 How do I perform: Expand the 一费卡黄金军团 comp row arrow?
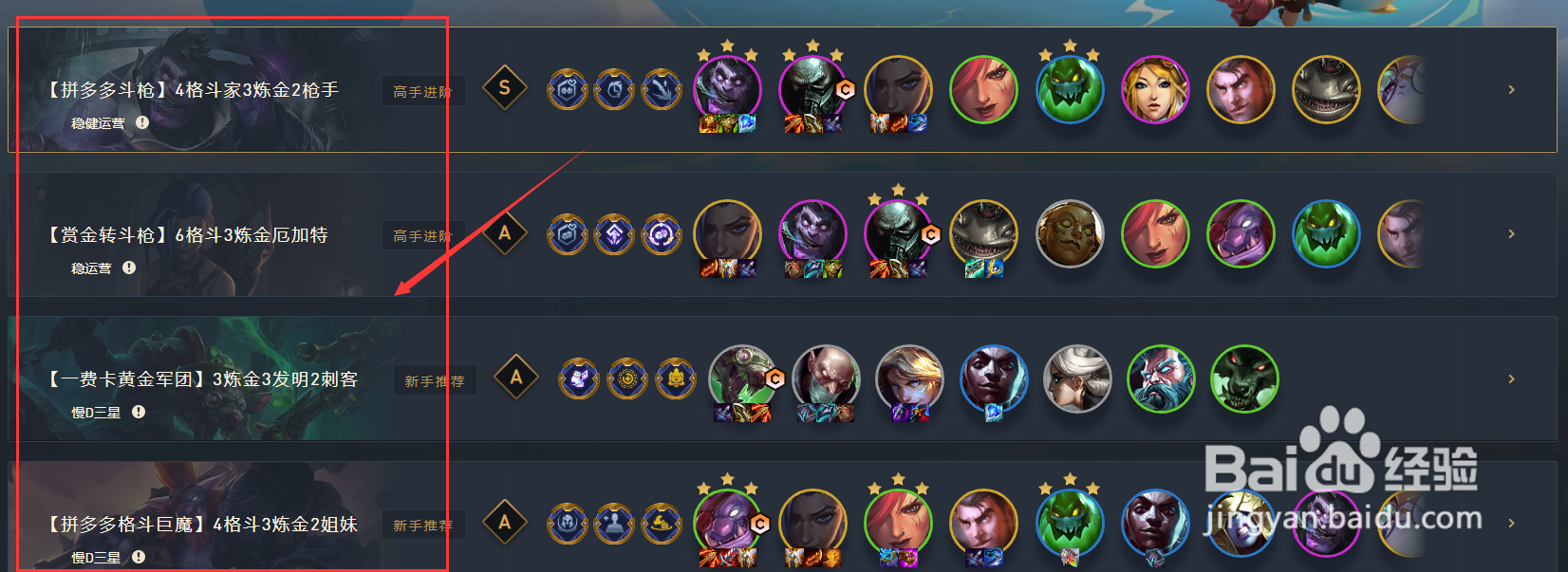[1512, 378]
